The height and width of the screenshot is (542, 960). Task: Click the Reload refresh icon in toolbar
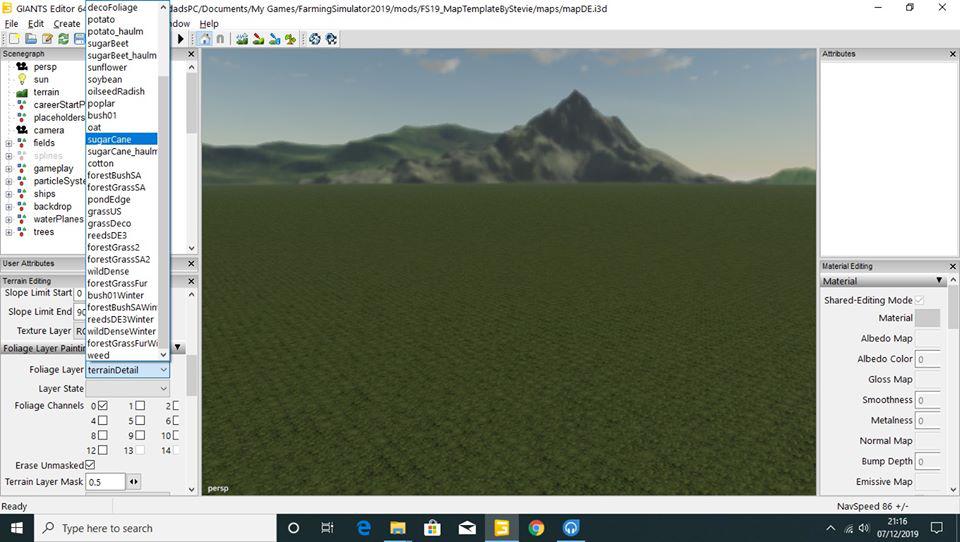pos(63,39)
